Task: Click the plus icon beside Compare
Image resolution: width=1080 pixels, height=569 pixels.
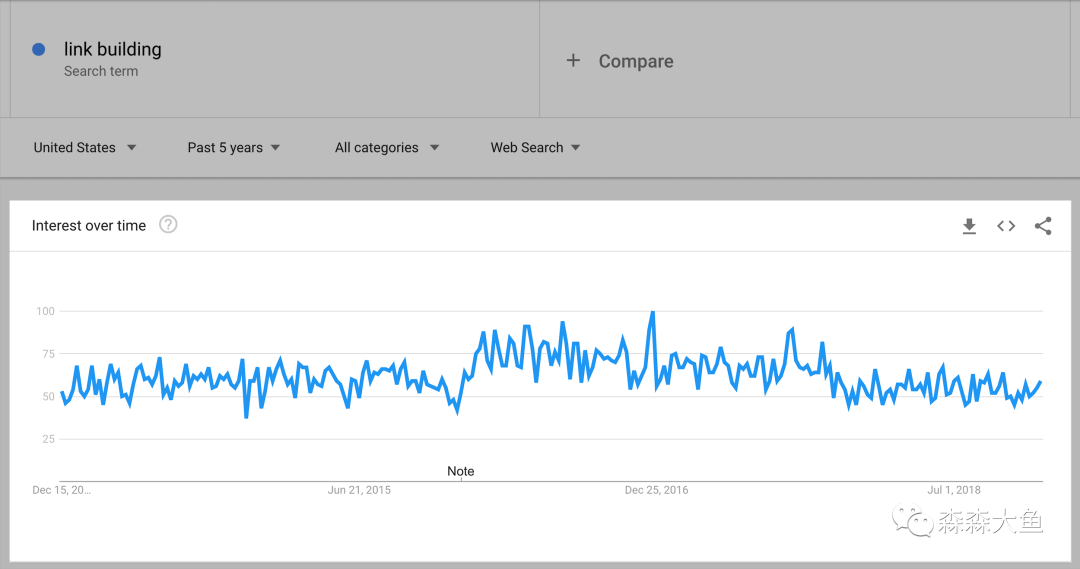Action: (573, 61)
